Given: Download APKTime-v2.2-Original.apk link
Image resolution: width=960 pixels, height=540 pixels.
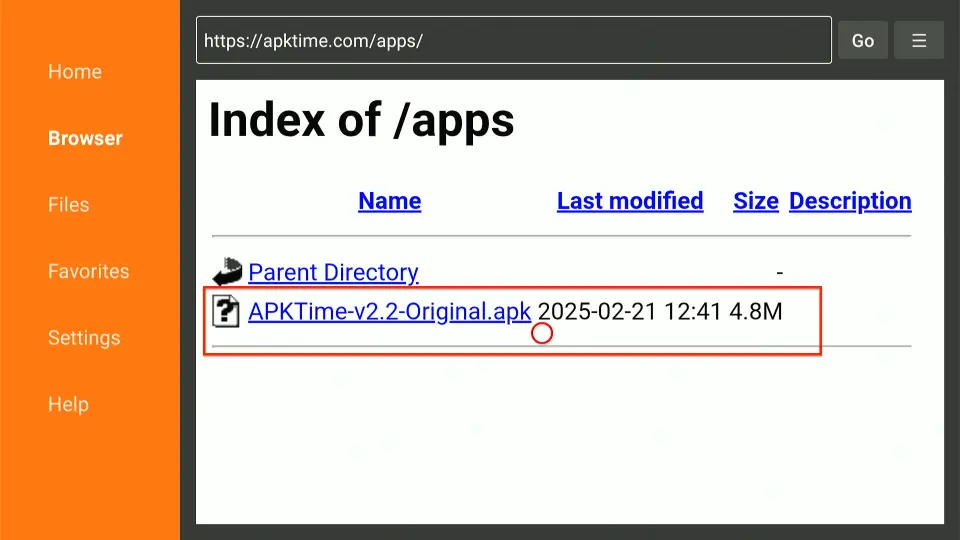Looking at the screenshot, I should click(389, 312).
